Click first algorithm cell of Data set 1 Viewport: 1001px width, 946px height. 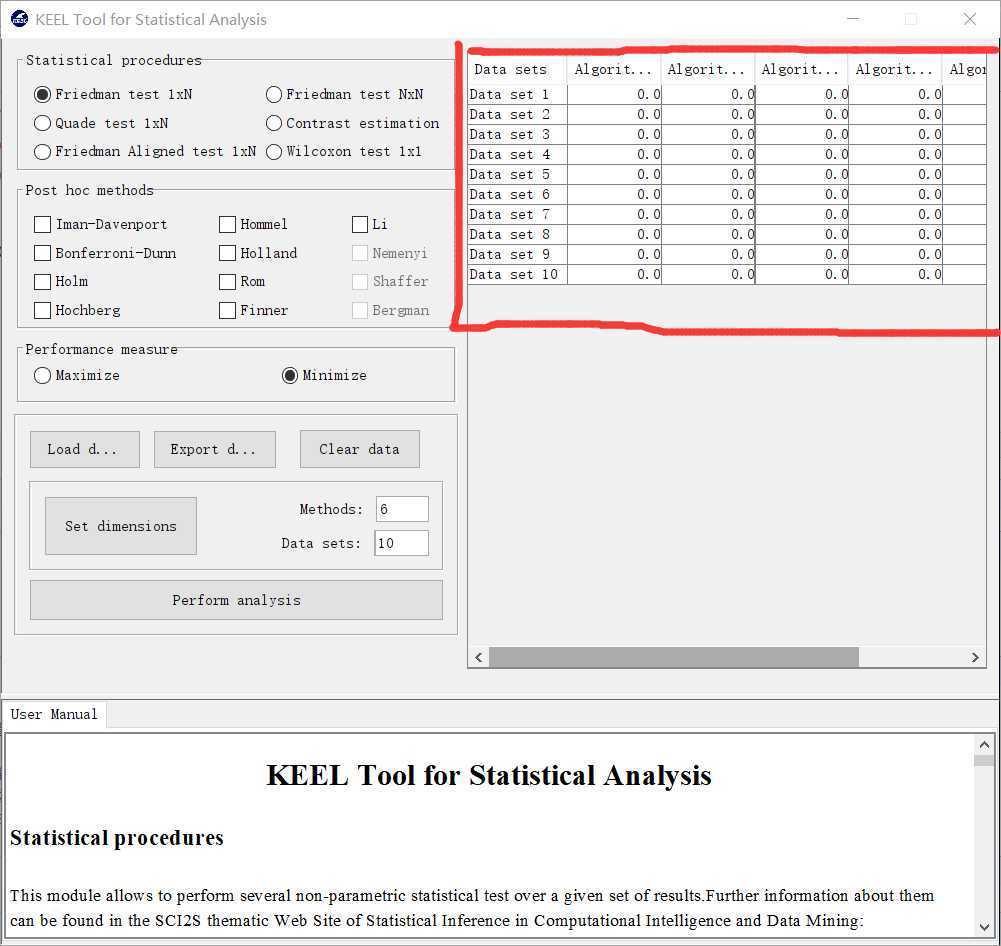point(614,94)
